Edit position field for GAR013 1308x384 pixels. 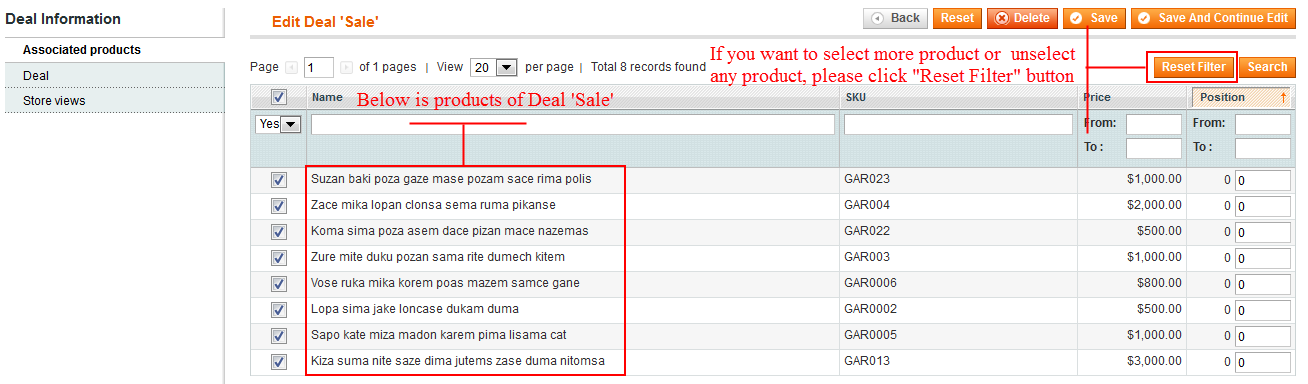[x=1263, y=363]
